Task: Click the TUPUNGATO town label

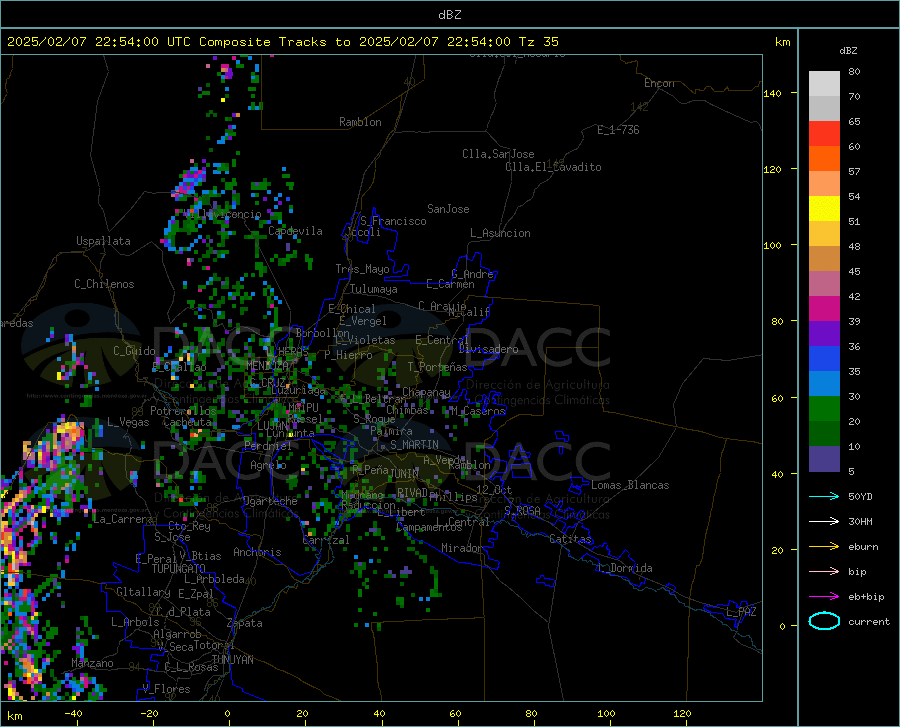Action: [x=179, y=569]
